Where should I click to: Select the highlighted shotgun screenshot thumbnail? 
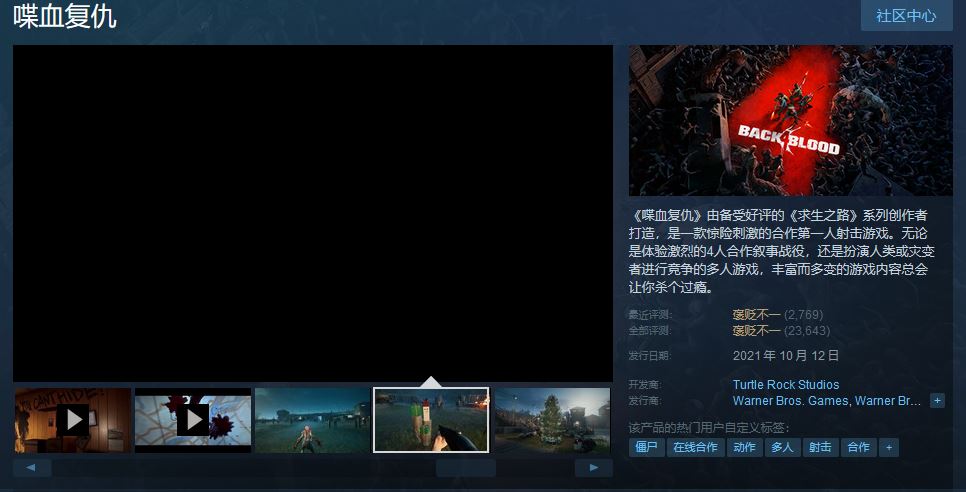pyautogui.click(x=431, y=420)
